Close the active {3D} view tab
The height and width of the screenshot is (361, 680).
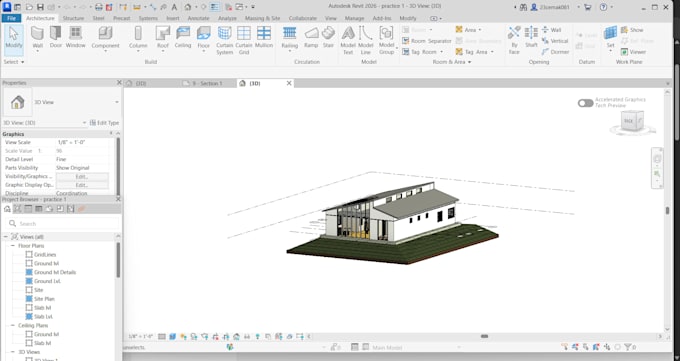coord(289,83)
